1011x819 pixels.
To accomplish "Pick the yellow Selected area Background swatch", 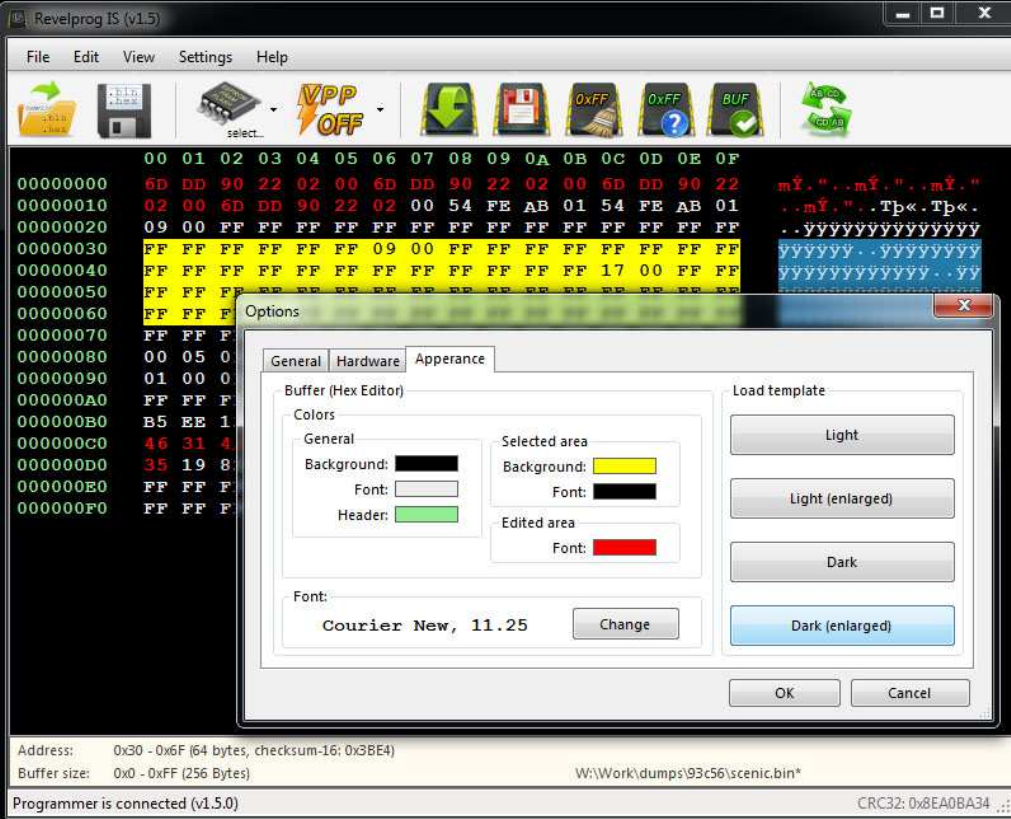I will pos(624,466).
